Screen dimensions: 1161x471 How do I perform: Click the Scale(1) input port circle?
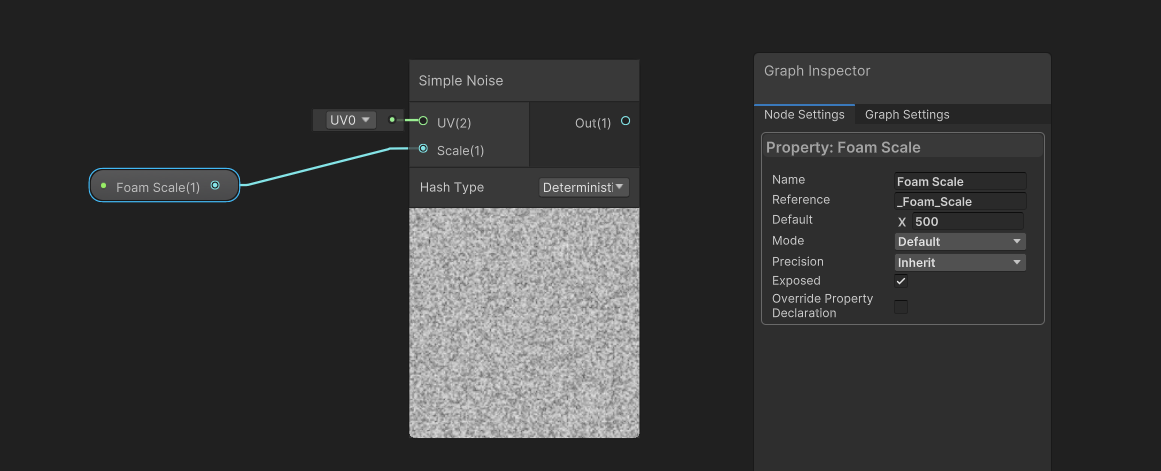[x=423, y=149]
